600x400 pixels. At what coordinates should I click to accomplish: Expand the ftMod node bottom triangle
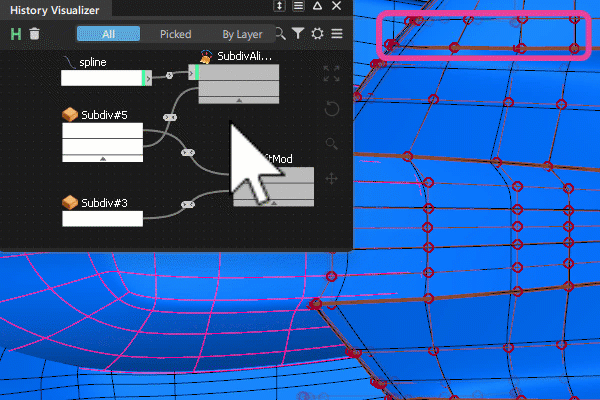point(274,203)
